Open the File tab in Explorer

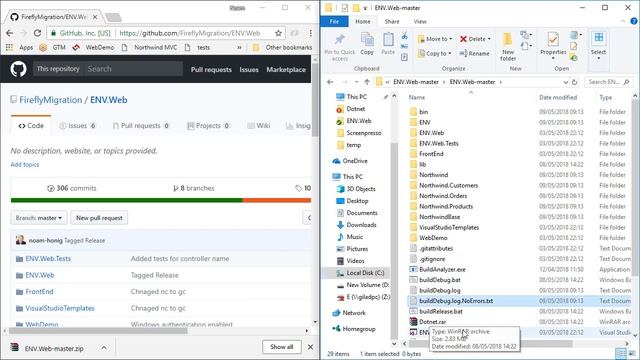(x=334, y=21)
